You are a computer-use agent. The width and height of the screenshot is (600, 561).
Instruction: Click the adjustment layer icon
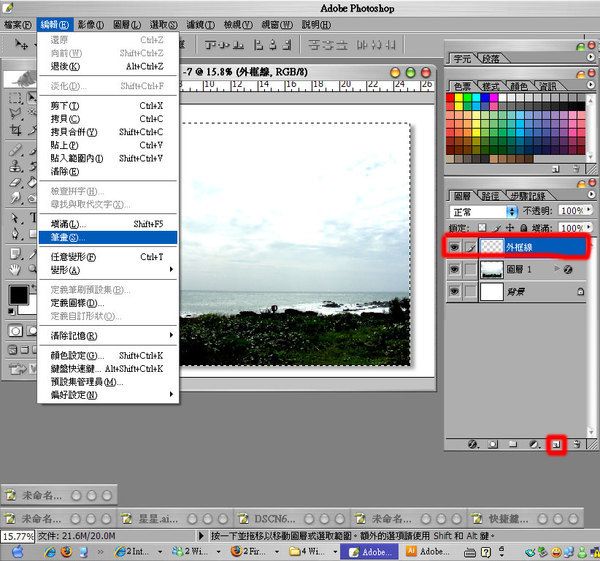point(534,442)
